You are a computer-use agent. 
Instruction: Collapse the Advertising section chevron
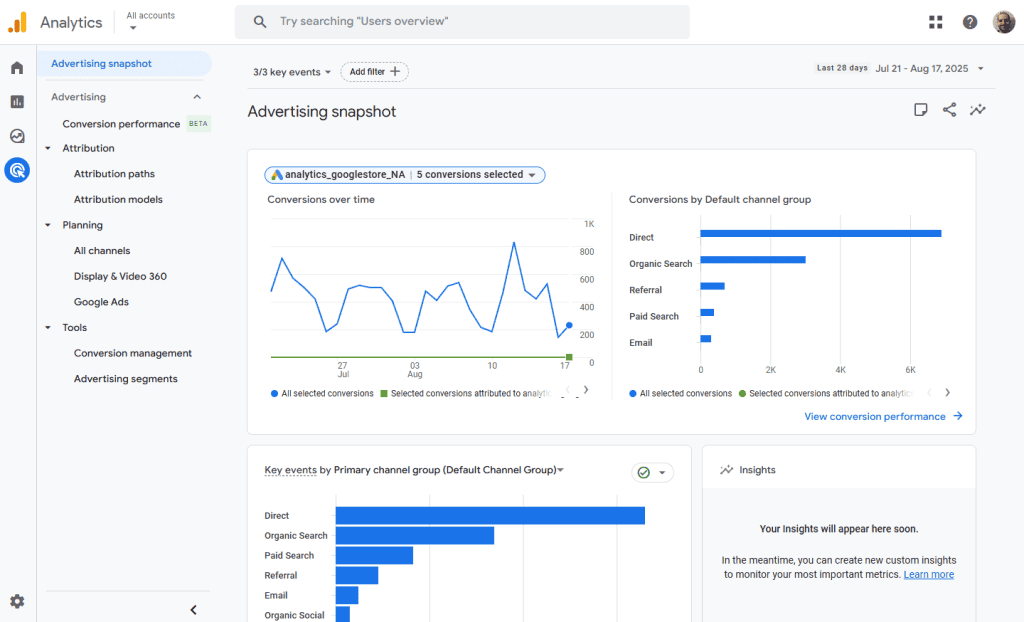click(x=197, y=97)
